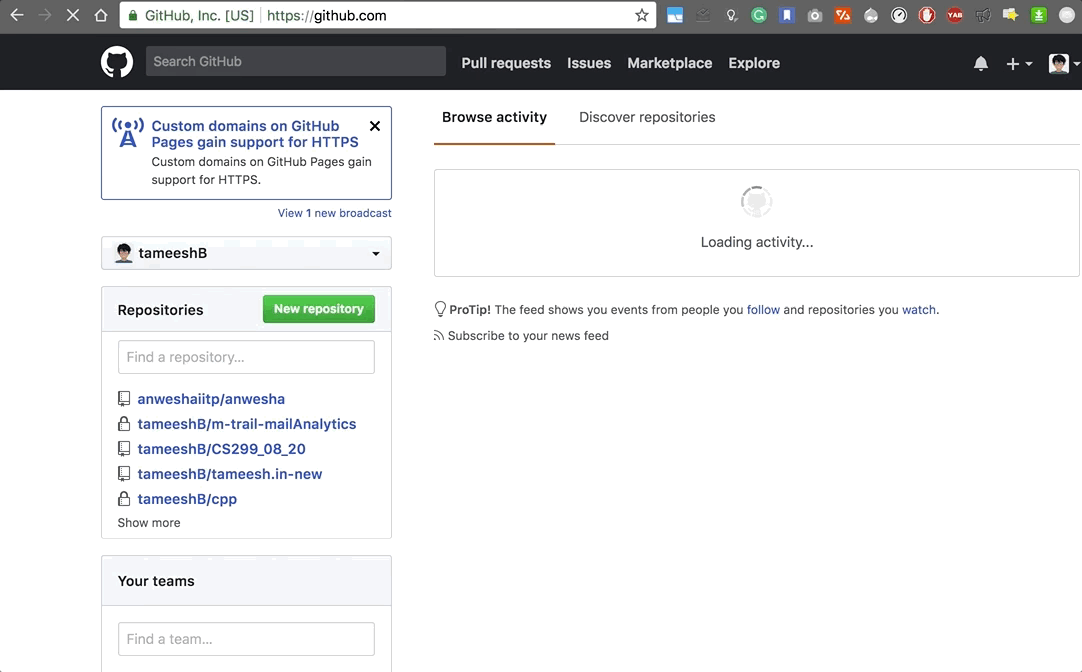Open tameeshB/m-trail-mailAnalytics repository
Screen dimensions: 1082x672
246,424
